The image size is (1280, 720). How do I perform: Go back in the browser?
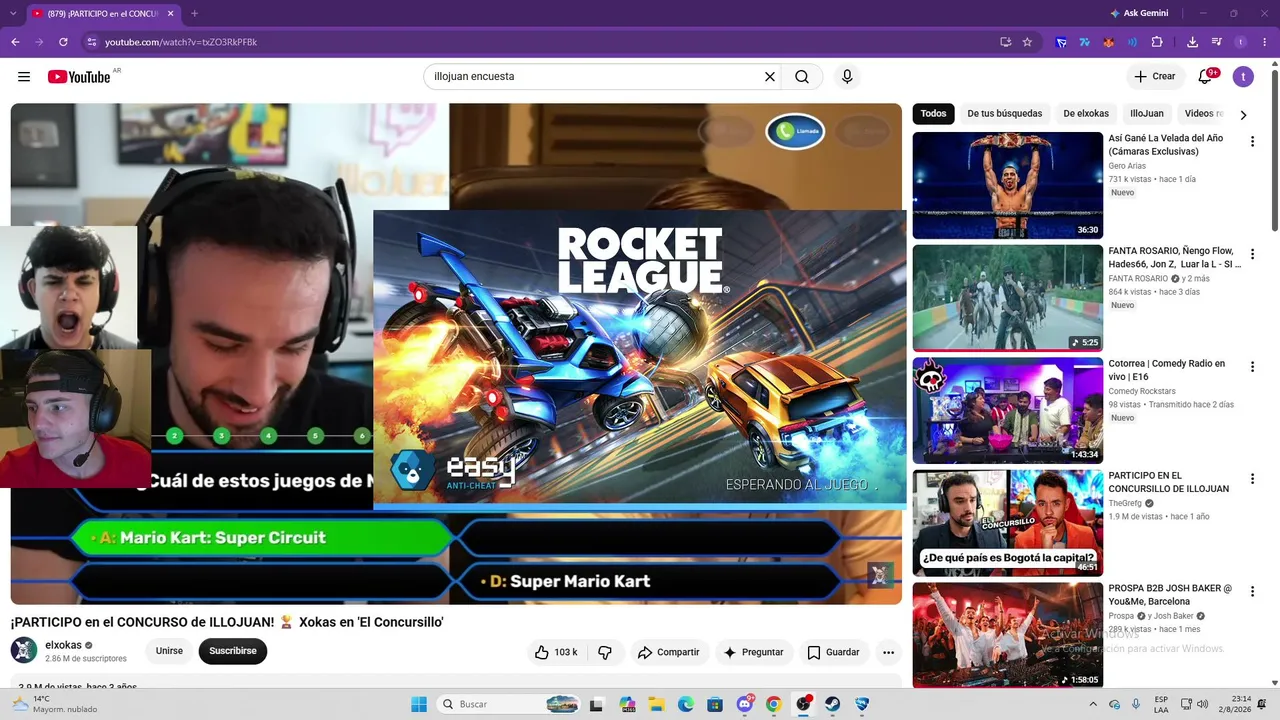point(15,42)
